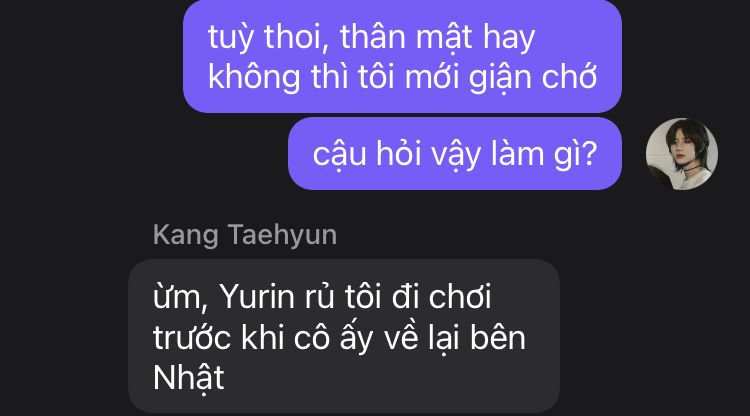Image resolution: width=750 pixels, height=416 pixels.
Task: Select the purple bubble starting 'tuỳ thoi'
Action: point(402,56)
